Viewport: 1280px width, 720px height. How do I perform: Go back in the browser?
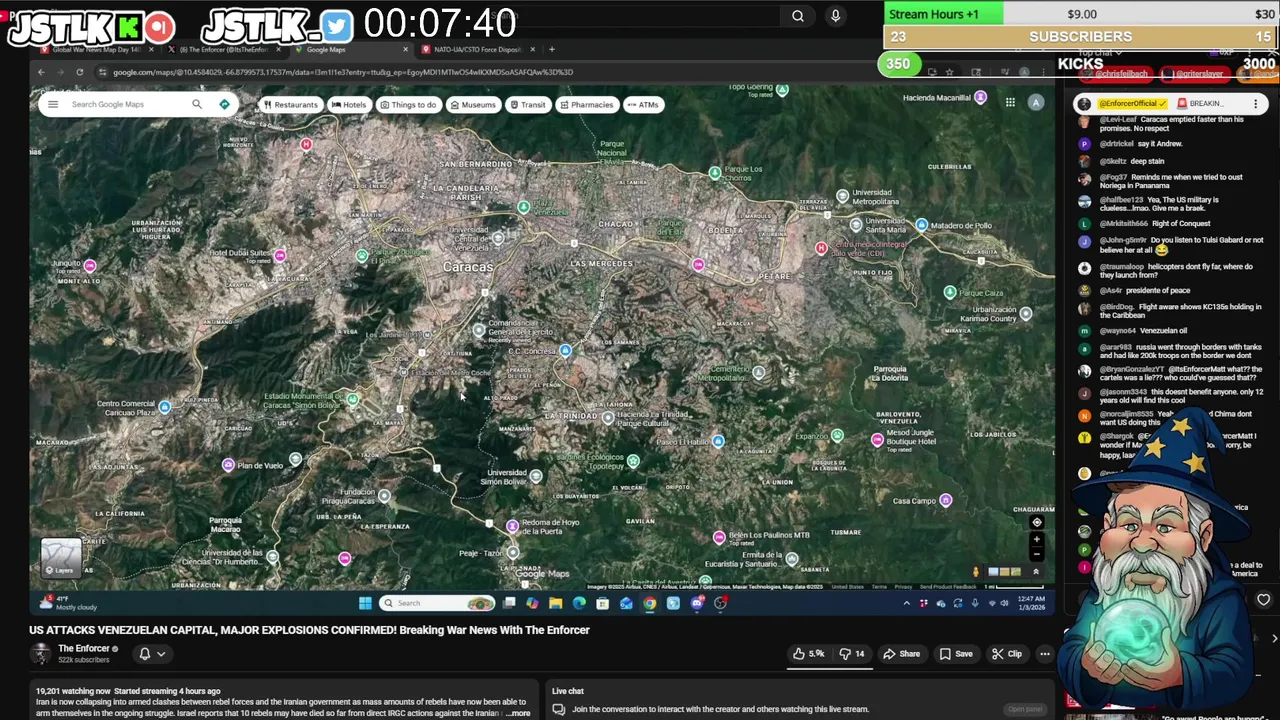pos(41,72)
